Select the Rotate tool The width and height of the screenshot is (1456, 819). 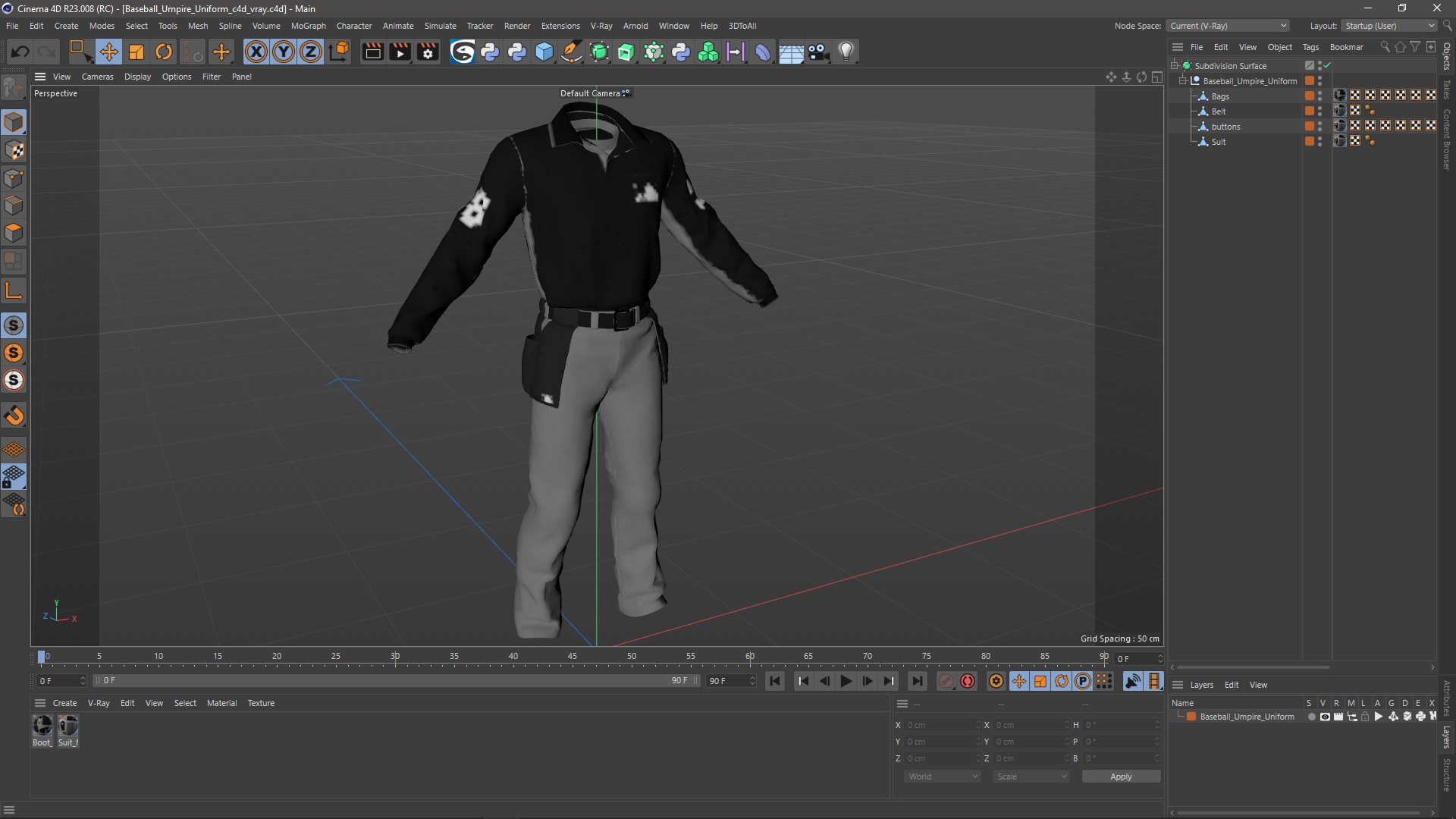click(164, 52)
